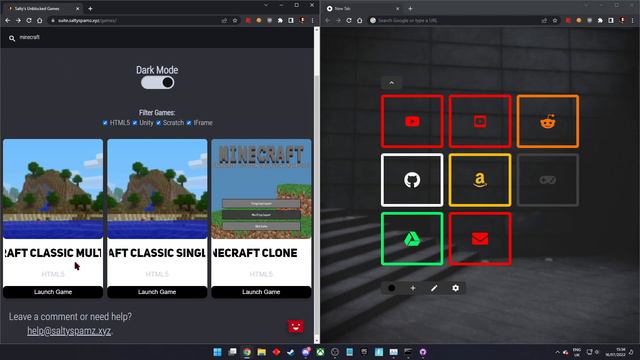
Task: Launch Minecraft Classic Singleplayer game
Action: 157,292
